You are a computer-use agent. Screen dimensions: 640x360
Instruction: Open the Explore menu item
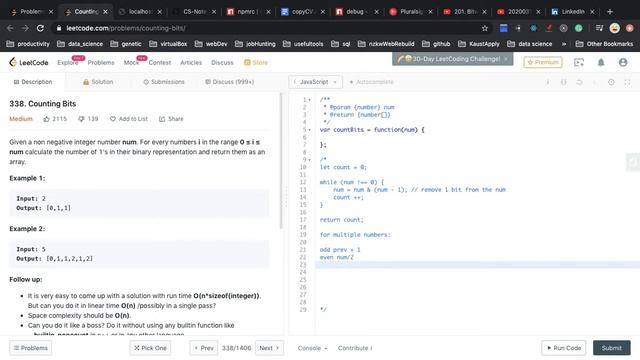pos(68,62)
